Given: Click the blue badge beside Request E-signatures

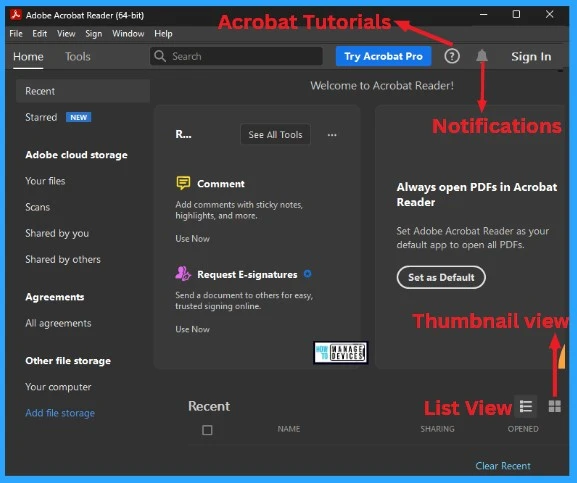Looking at the screenshot, I should coord(307,274).
